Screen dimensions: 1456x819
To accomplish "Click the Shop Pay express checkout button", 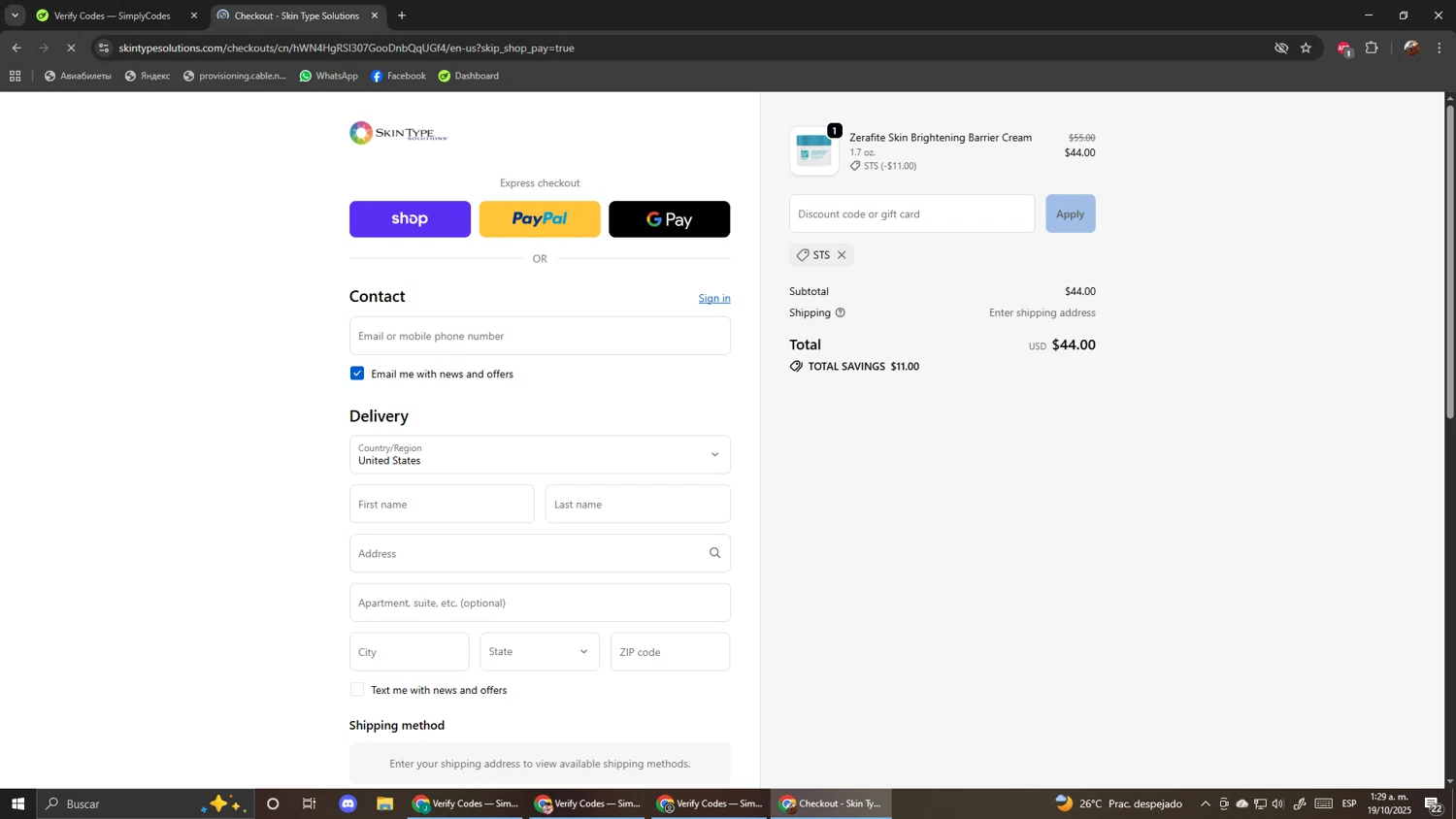I will coord(410,219).
